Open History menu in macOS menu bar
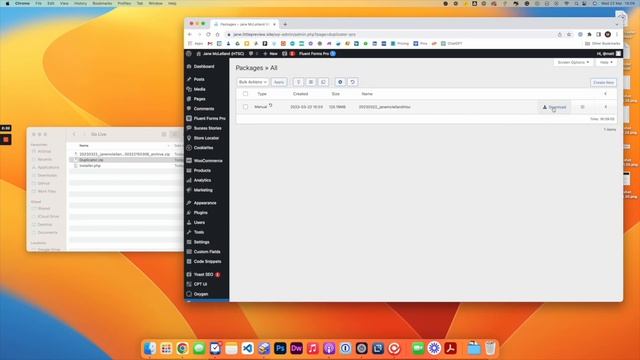 pyautogui.click(x=80, y=3)
